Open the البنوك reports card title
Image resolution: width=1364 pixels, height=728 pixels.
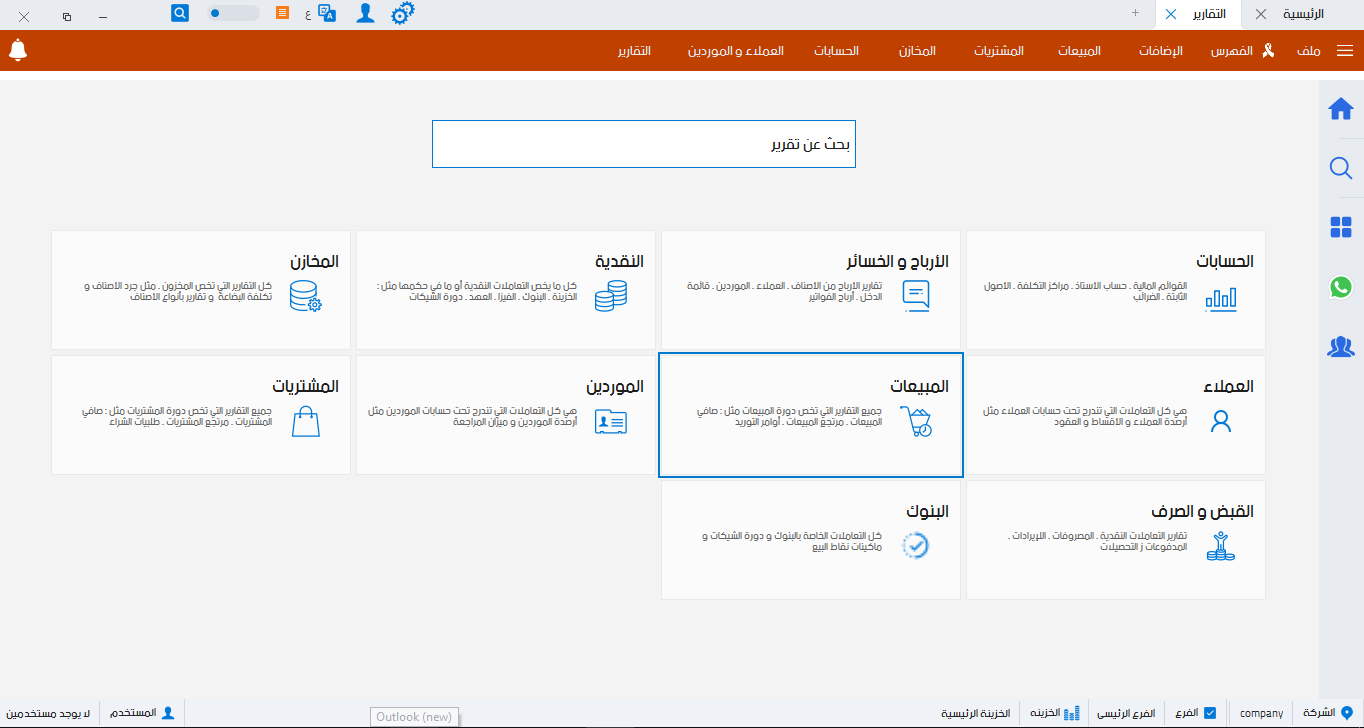tap(927, 512)
